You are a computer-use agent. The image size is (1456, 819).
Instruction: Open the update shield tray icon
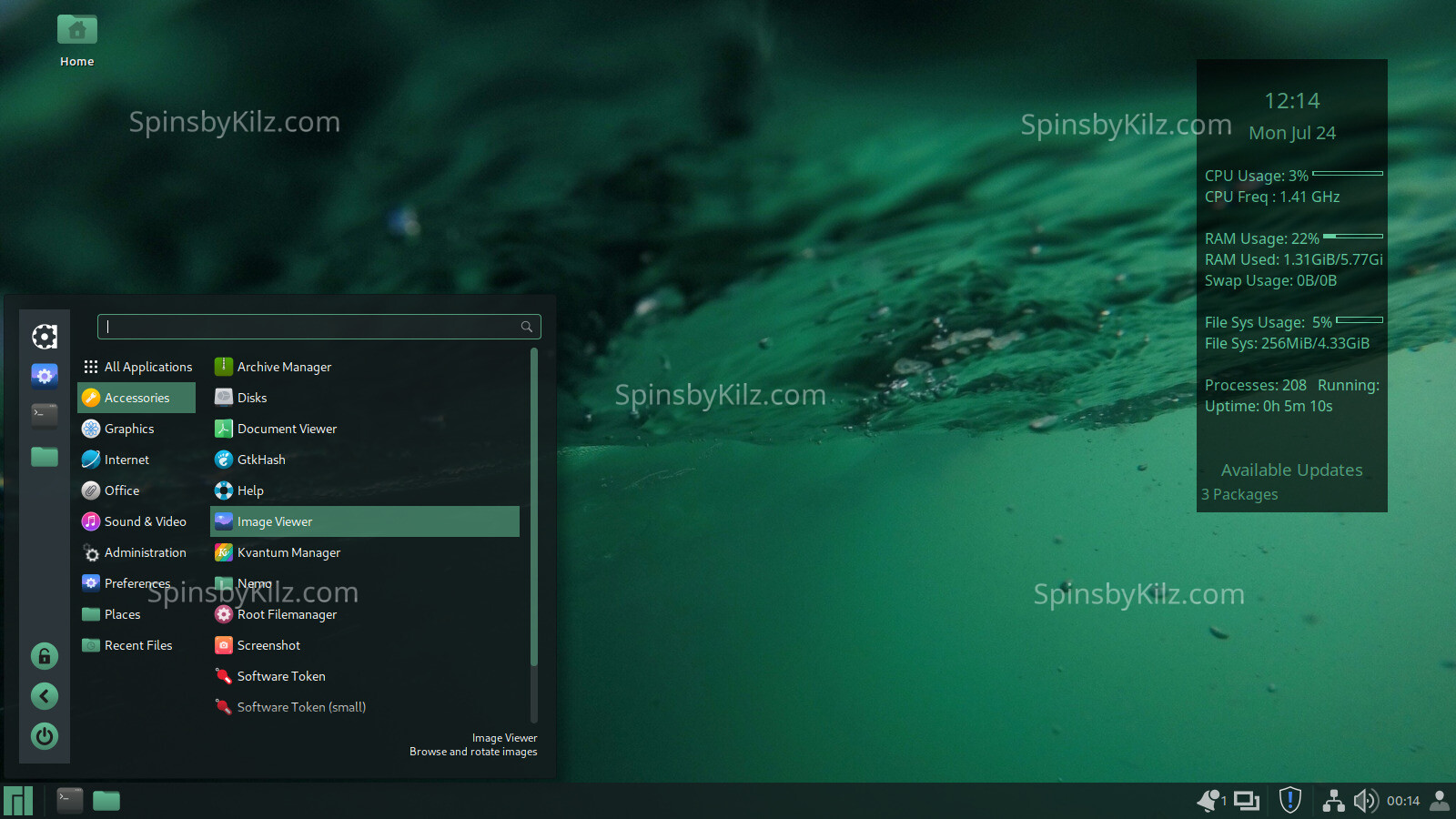click(1289, 801)
